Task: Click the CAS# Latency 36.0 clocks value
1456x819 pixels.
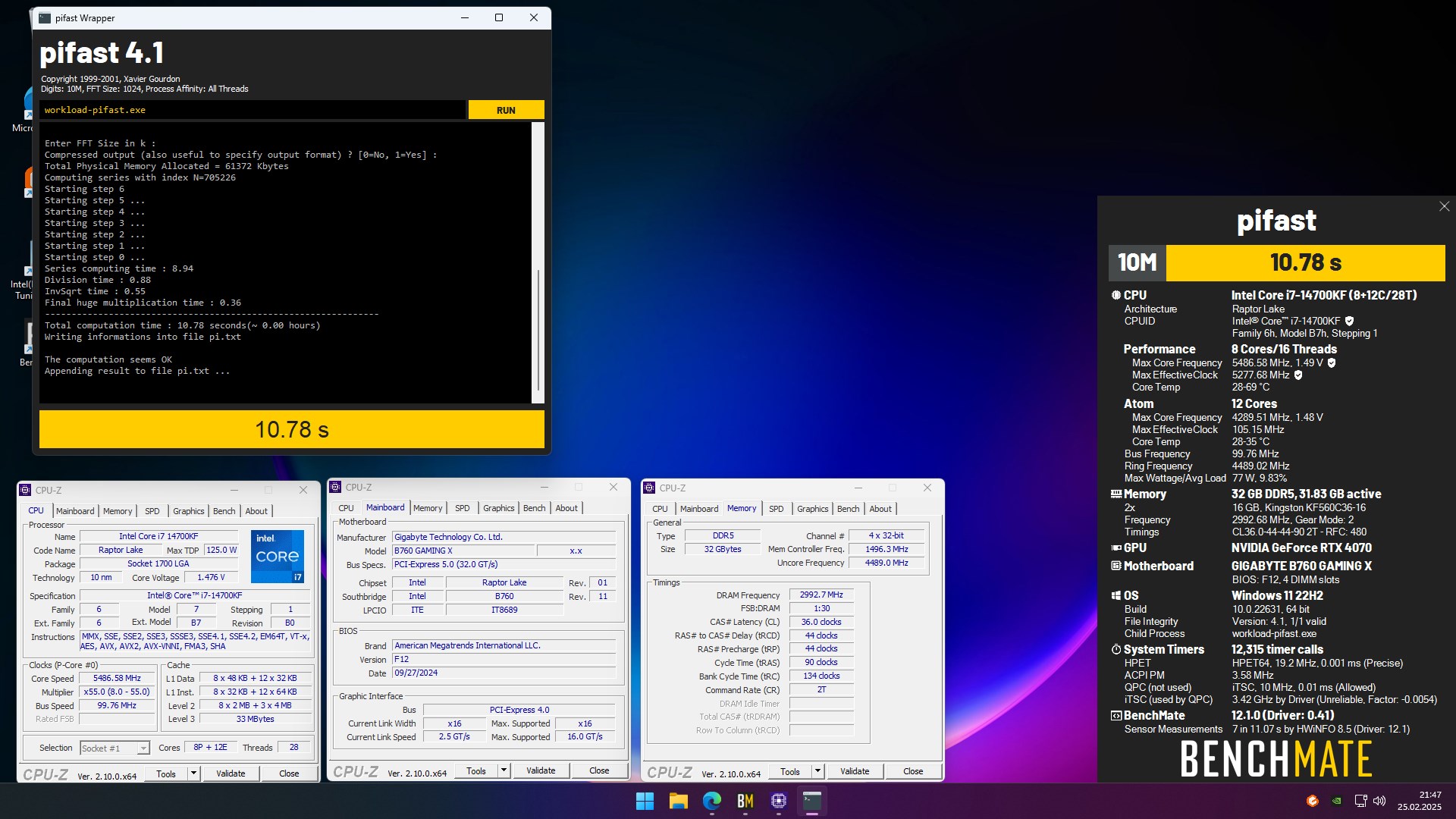Action: (x=821, y=622)
